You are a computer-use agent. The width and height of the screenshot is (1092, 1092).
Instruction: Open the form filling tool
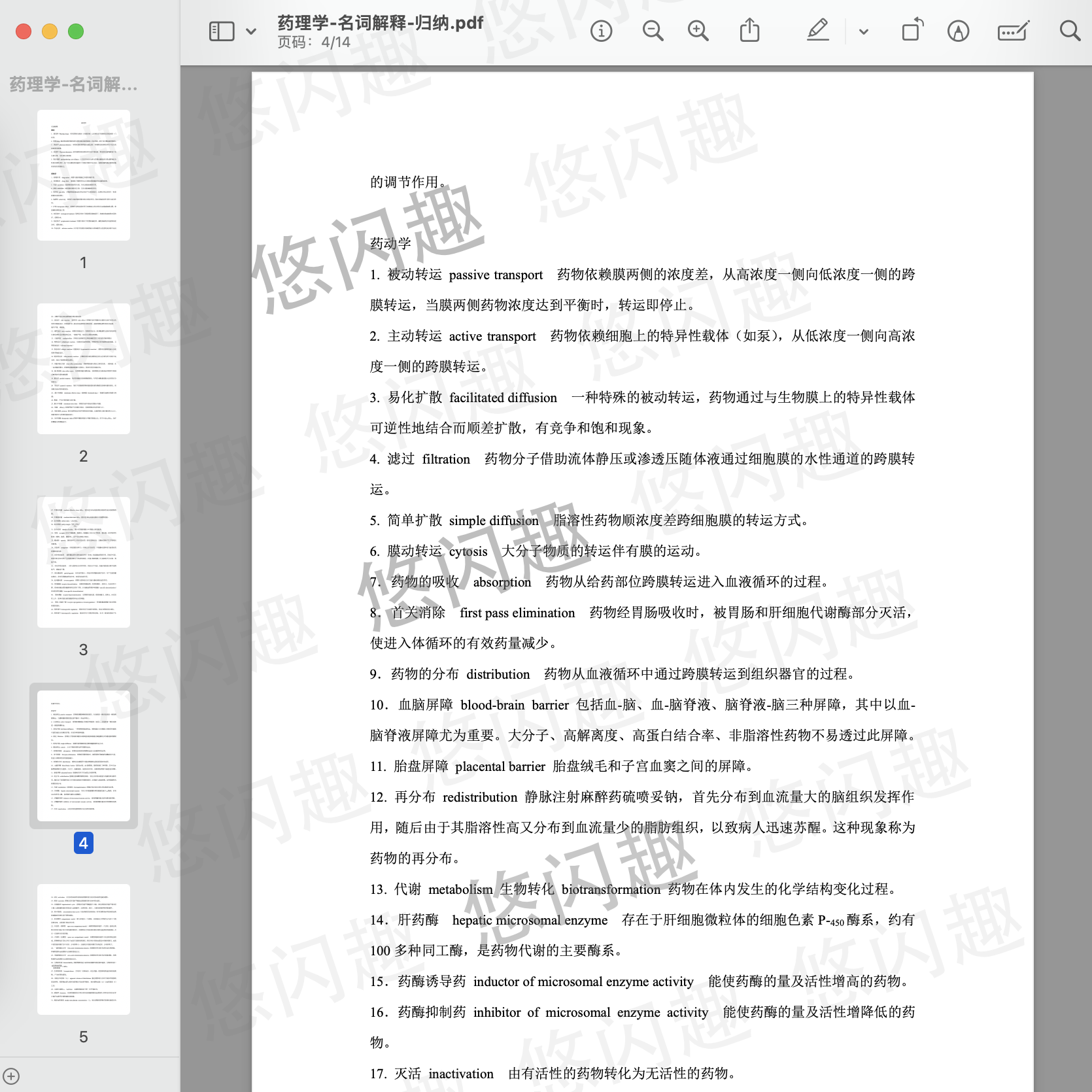(1013, 31)
